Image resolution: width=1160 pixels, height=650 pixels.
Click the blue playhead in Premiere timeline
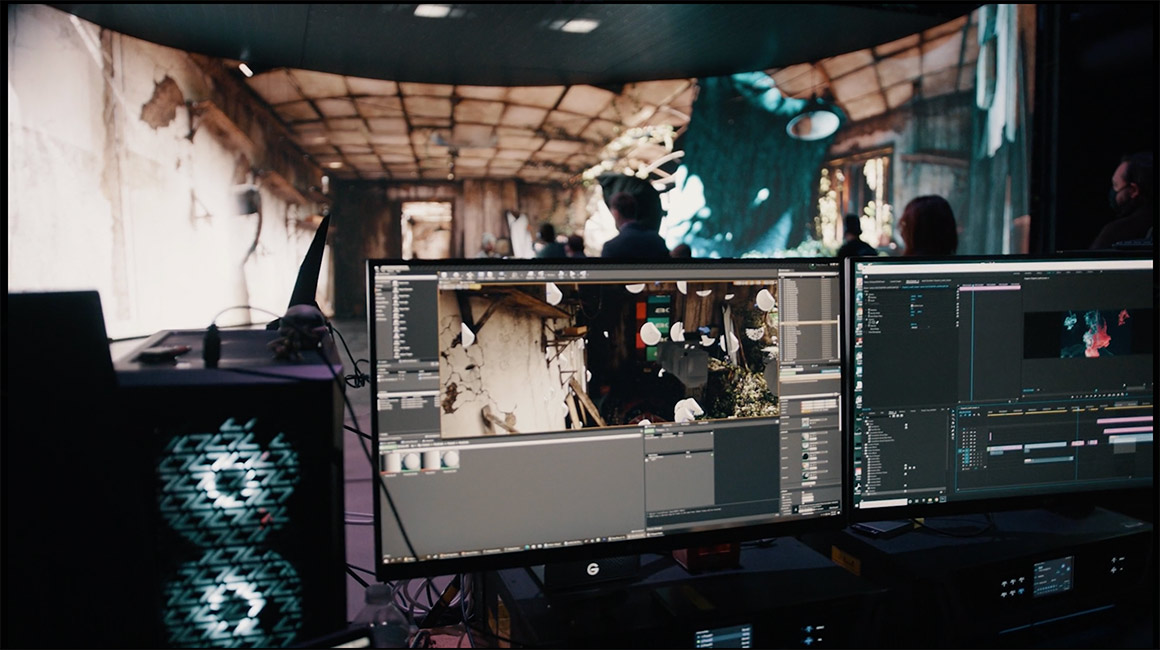click(1076, 411)
